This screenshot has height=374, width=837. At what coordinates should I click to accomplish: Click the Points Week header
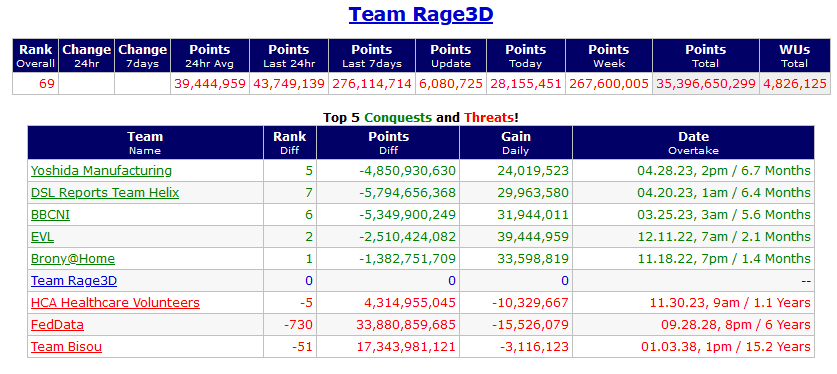click(609, 56)
